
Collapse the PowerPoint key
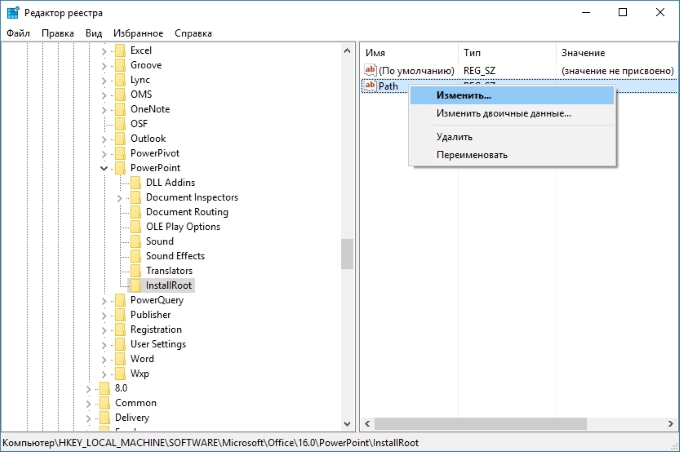104,168
